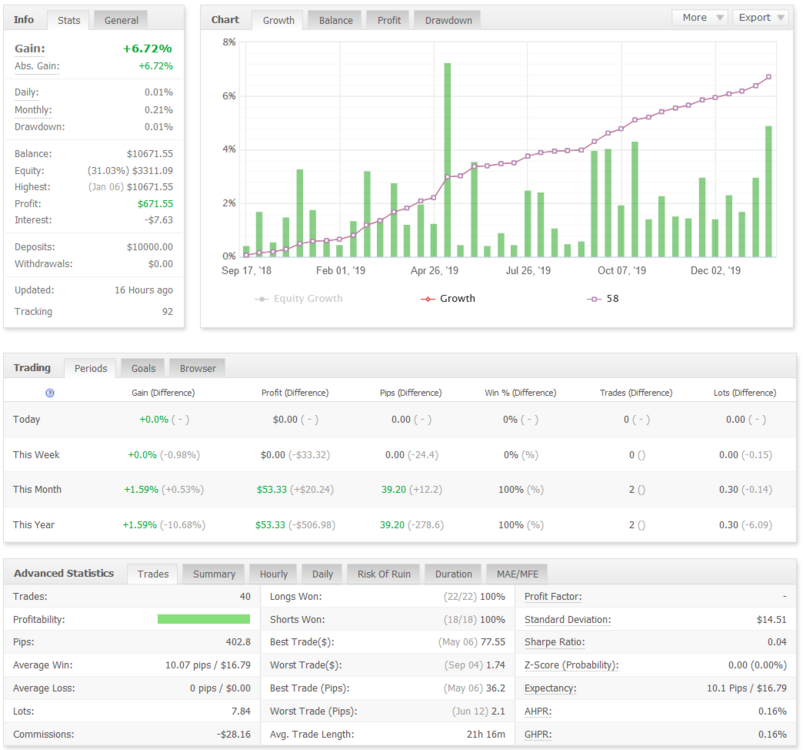
Task: Click the Monthly label in Info panel
Action: pyautogui.click(x=33, y=110)
